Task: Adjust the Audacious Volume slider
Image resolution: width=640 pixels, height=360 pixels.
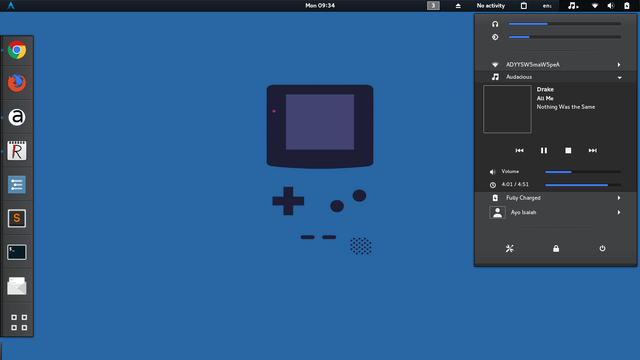Action: [x=583, y=172]
